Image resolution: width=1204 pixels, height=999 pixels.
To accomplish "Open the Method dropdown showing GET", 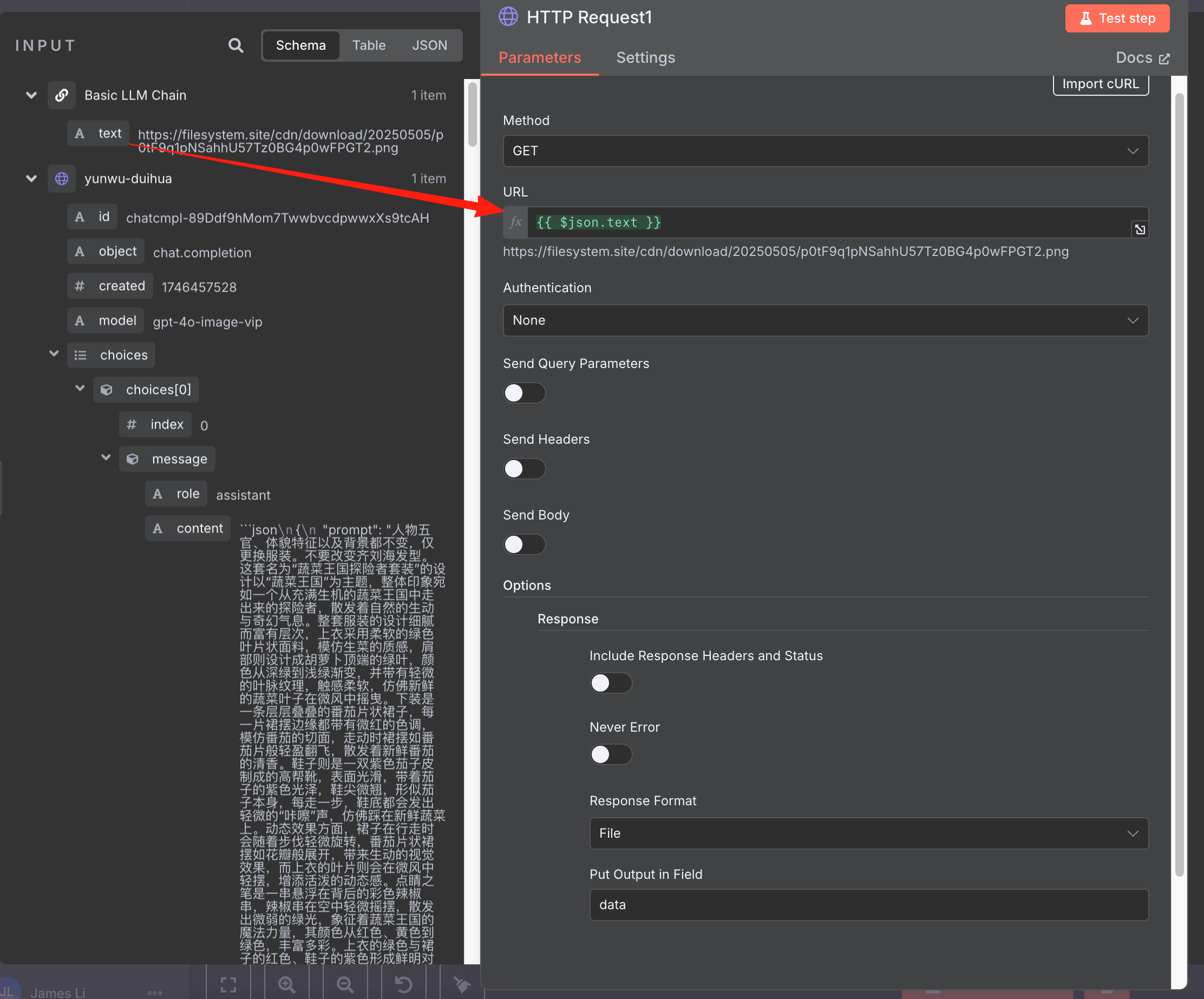I will click(826, 152).
